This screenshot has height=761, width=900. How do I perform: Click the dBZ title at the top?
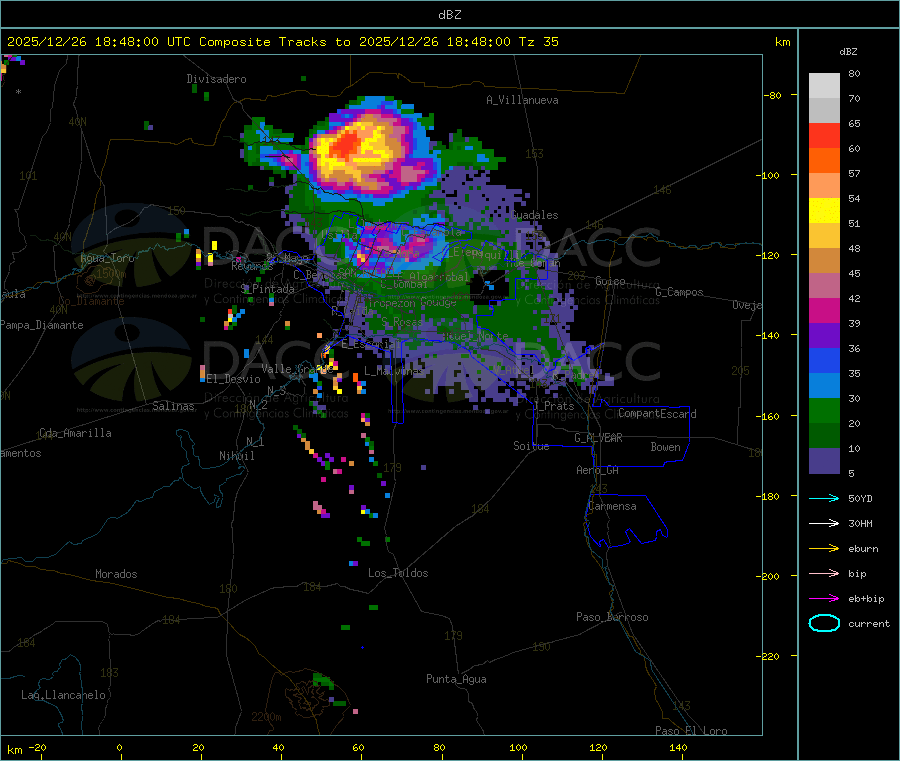(x=449, y=15)
